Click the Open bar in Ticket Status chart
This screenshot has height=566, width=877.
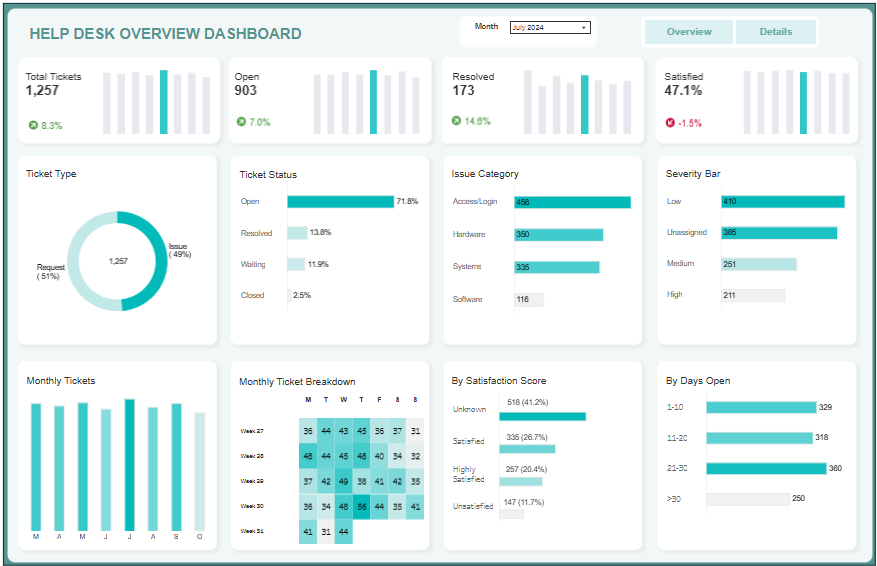pos(340,201)
